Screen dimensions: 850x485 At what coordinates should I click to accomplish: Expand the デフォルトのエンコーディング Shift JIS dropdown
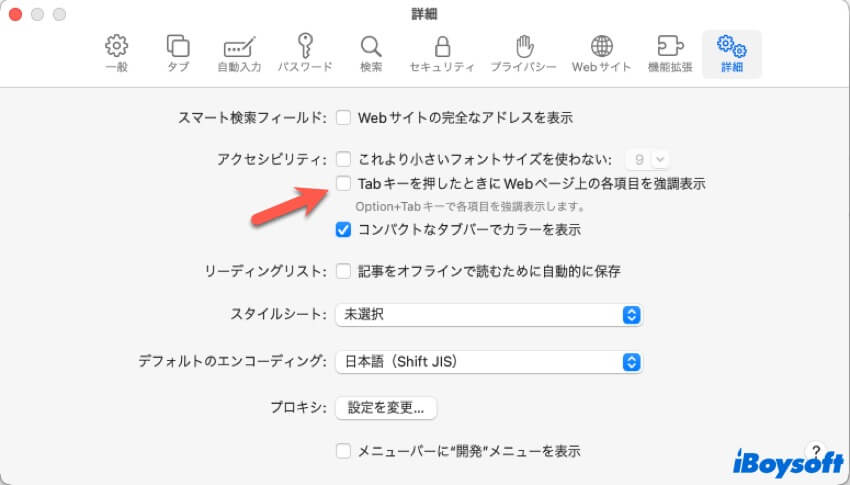pyautogui.click(x=489, y=361)
